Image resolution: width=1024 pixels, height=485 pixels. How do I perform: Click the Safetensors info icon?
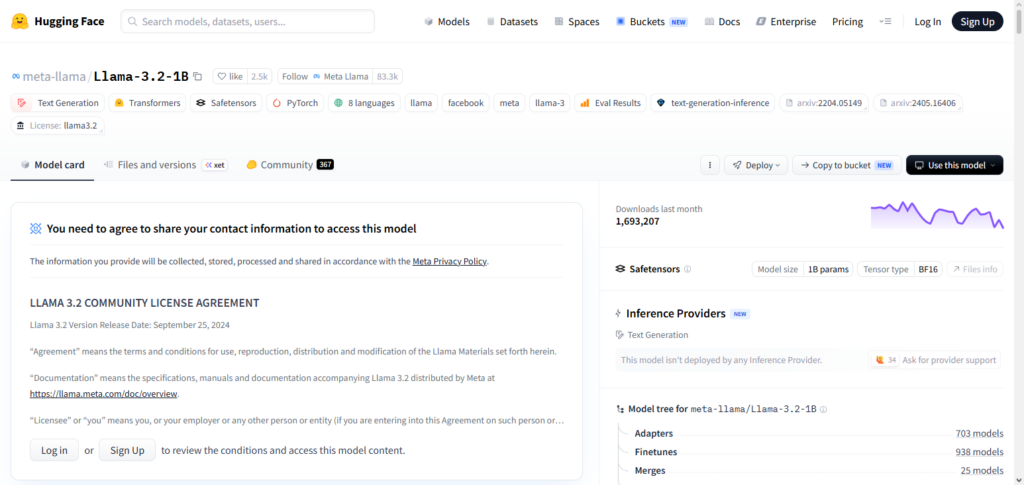pos(688,269)
